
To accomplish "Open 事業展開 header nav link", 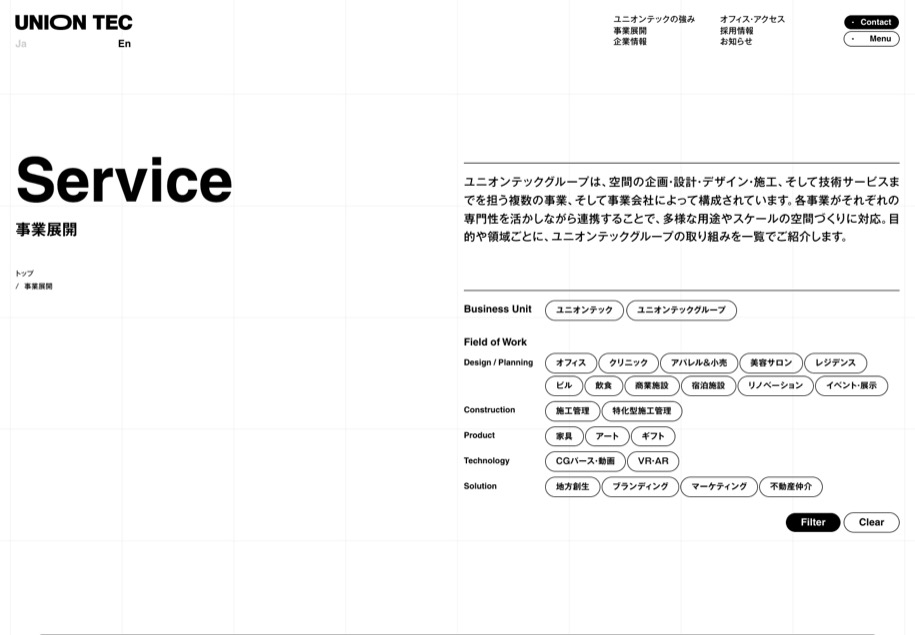I will pyautogui.click(x=630, y=30).
